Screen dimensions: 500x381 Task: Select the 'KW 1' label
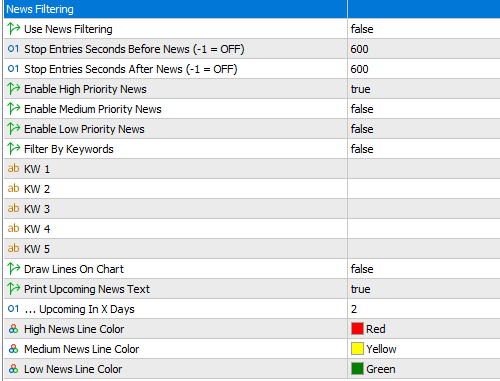coord(37,169)
